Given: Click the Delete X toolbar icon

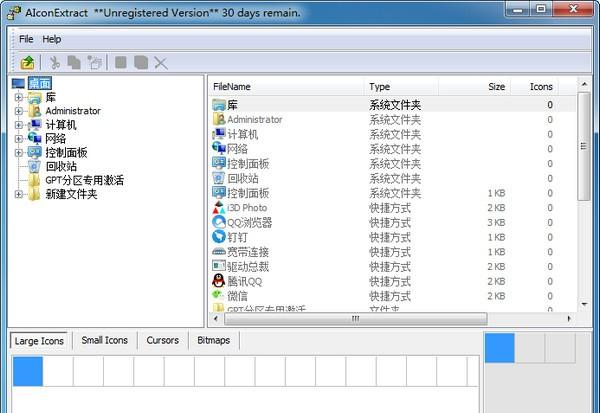Looking at the screenshot, I should tap(161, 63).
